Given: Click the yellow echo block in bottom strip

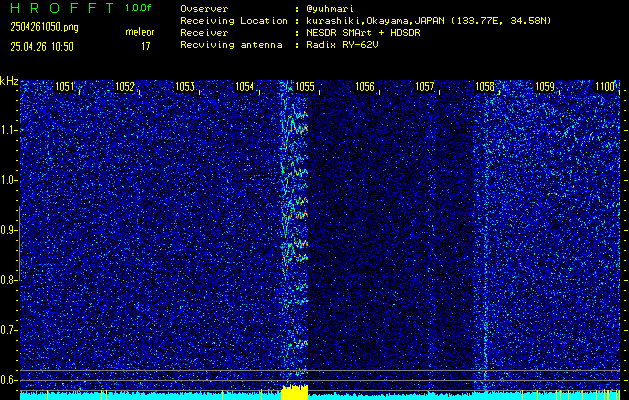Looking at the screenshot, I should 294,392.
